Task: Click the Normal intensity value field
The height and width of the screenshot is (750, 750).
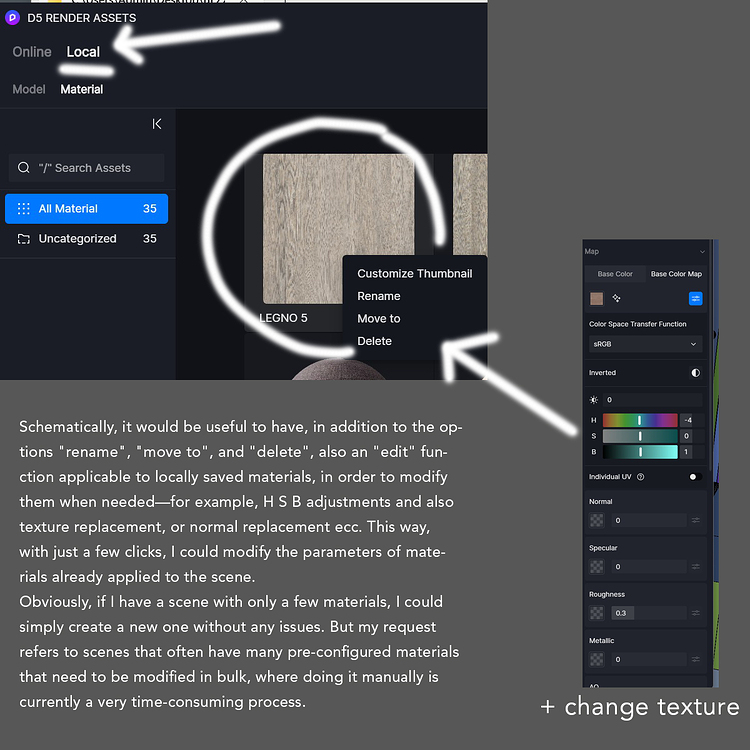Action: (x=649, y=520)
